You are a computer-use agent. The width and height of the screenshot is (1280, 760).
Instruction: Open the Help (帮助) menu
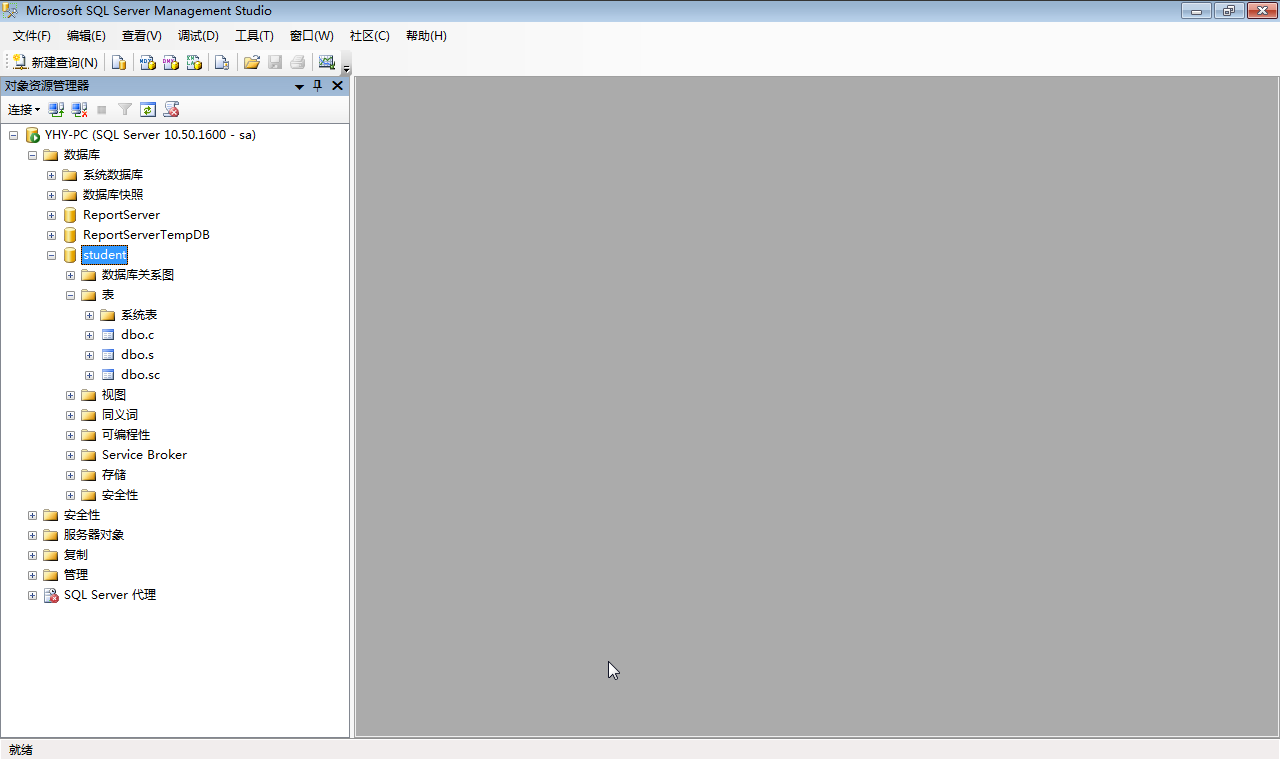[x=426, y=36]
